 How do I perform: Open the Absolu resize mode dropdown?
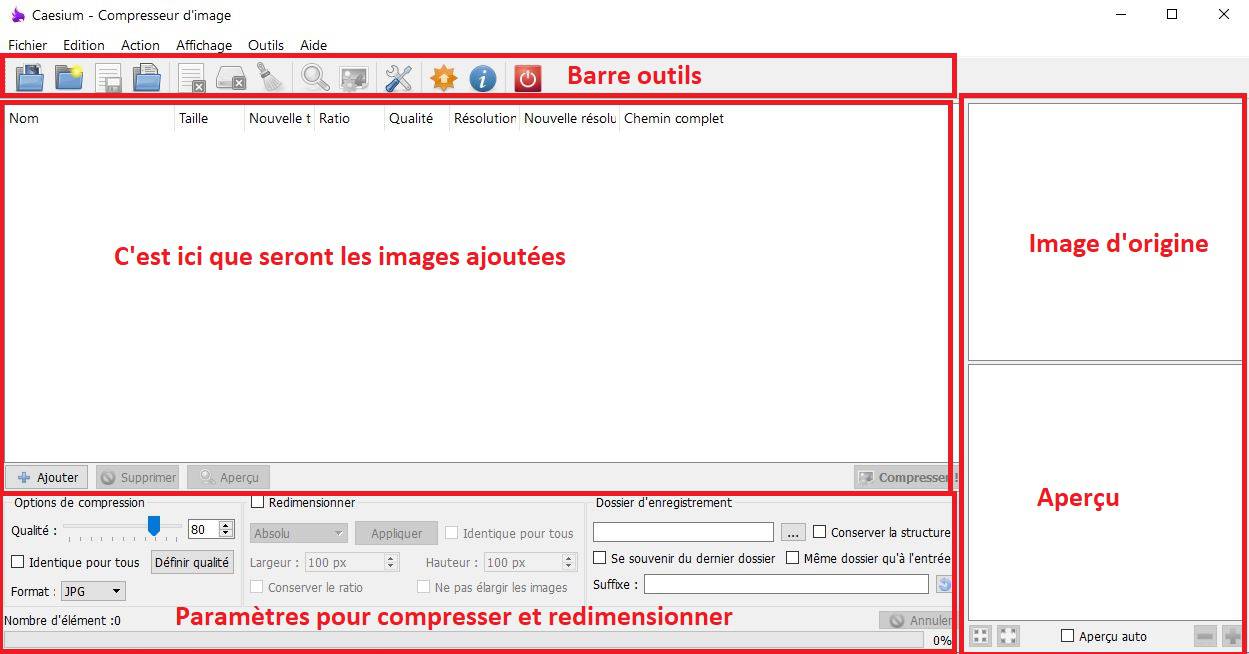click(x=299, y=533)
